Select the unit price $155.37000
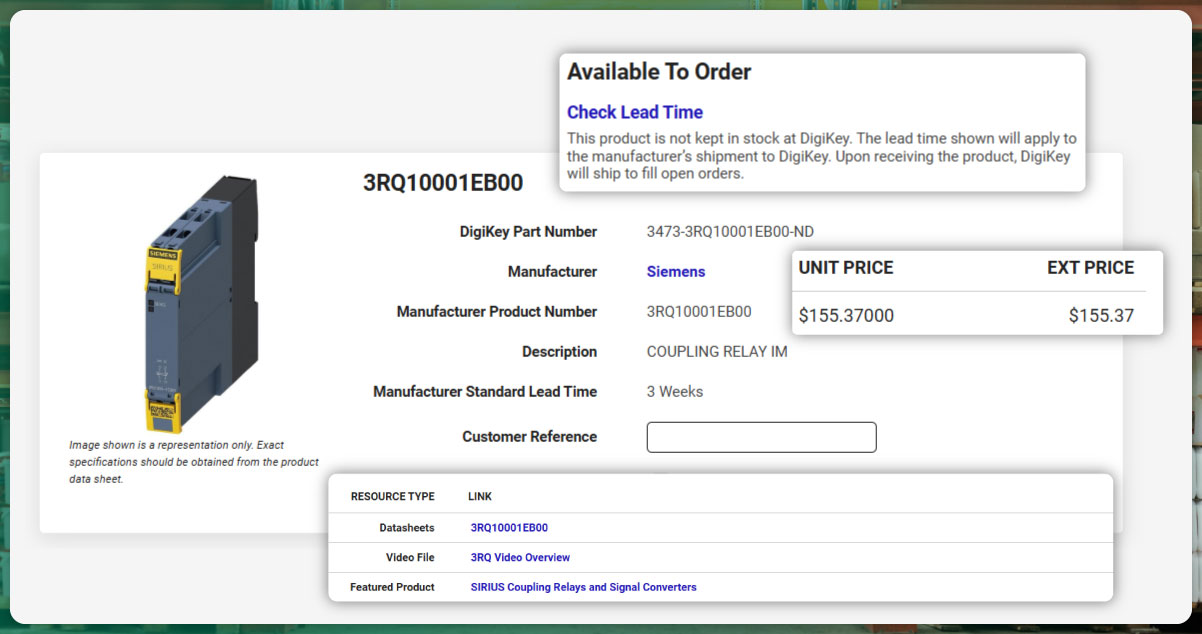The image size is (1202, 634). click(x=846, y=316)
